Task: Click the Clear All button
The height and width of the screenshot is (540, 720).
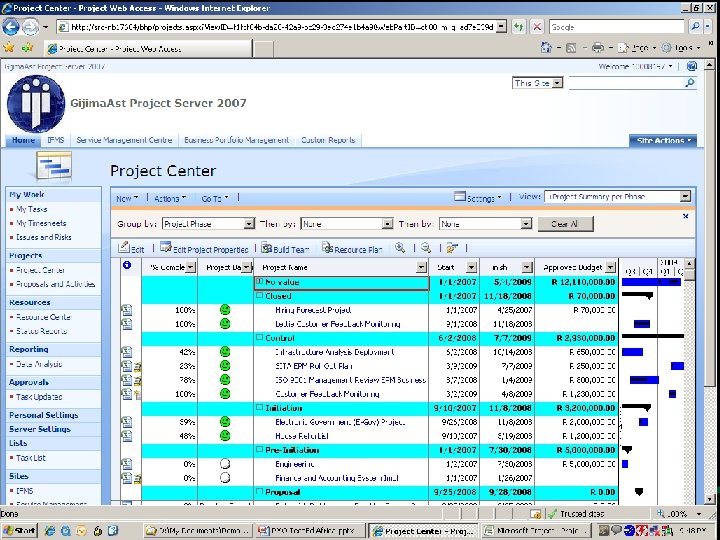Action: [565, 224]
